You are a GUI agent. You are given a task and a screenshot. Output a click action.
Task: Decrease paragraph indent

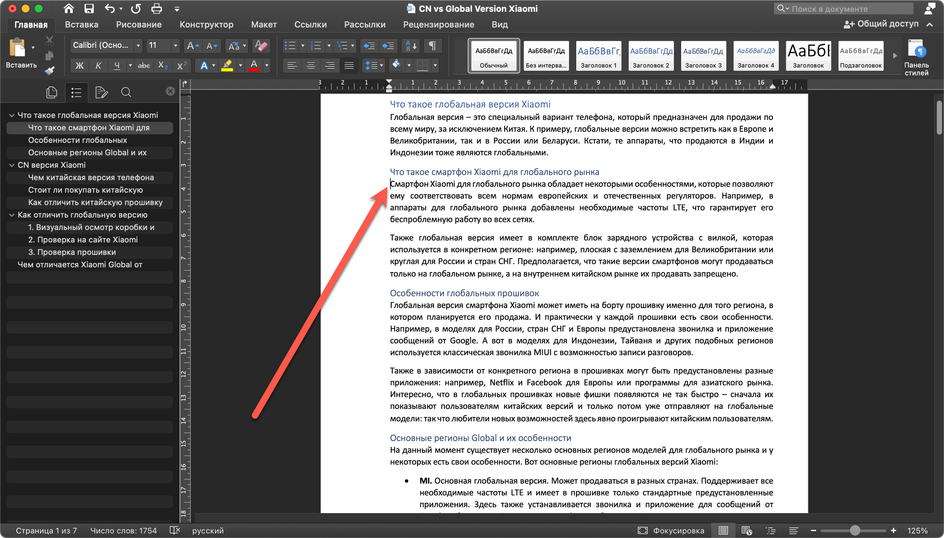coord(369,46)
